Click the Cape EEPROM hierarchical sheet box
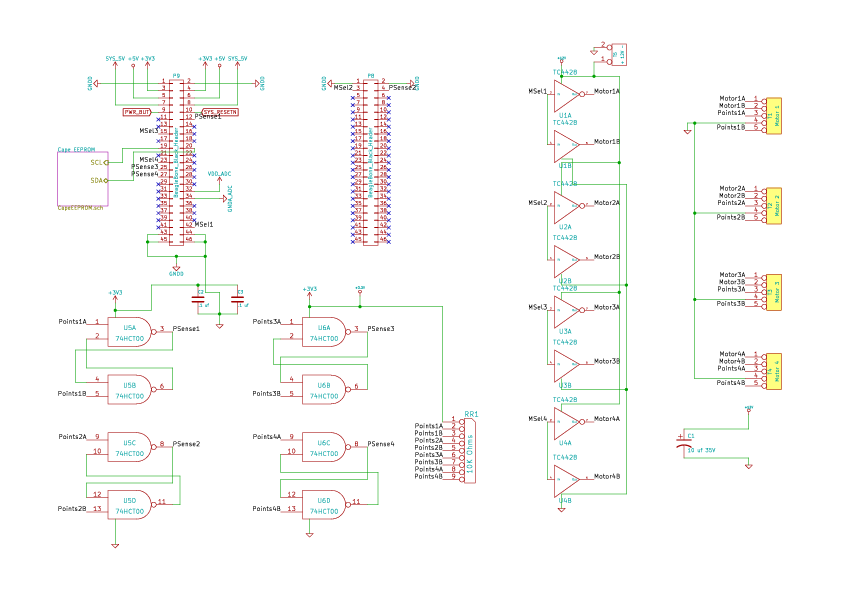The image size is (842, 596). pyautogui.click(x=83, y=179)
